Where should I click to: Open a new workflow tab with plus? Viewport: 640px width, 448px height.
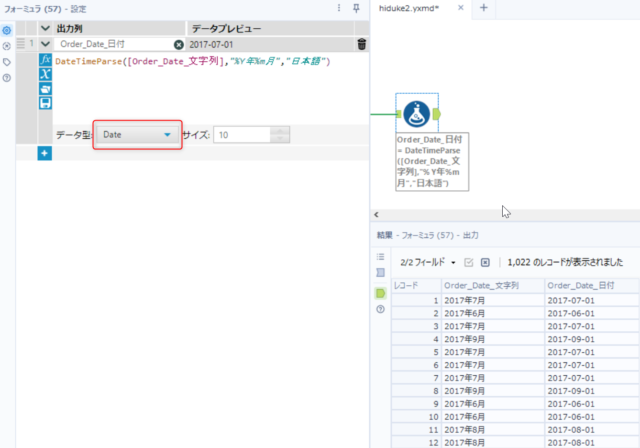484,8
